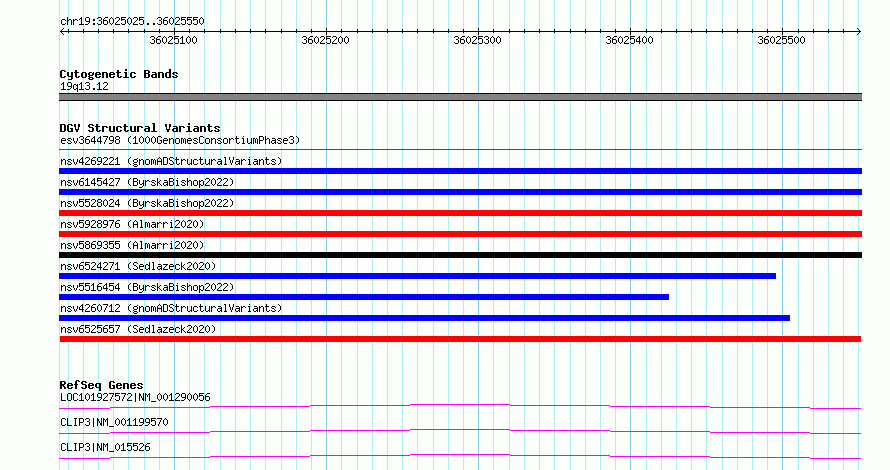The image size is (890, 470).
Task: Click the thin red esv3644798 variant line
Action: pos(460,150)
